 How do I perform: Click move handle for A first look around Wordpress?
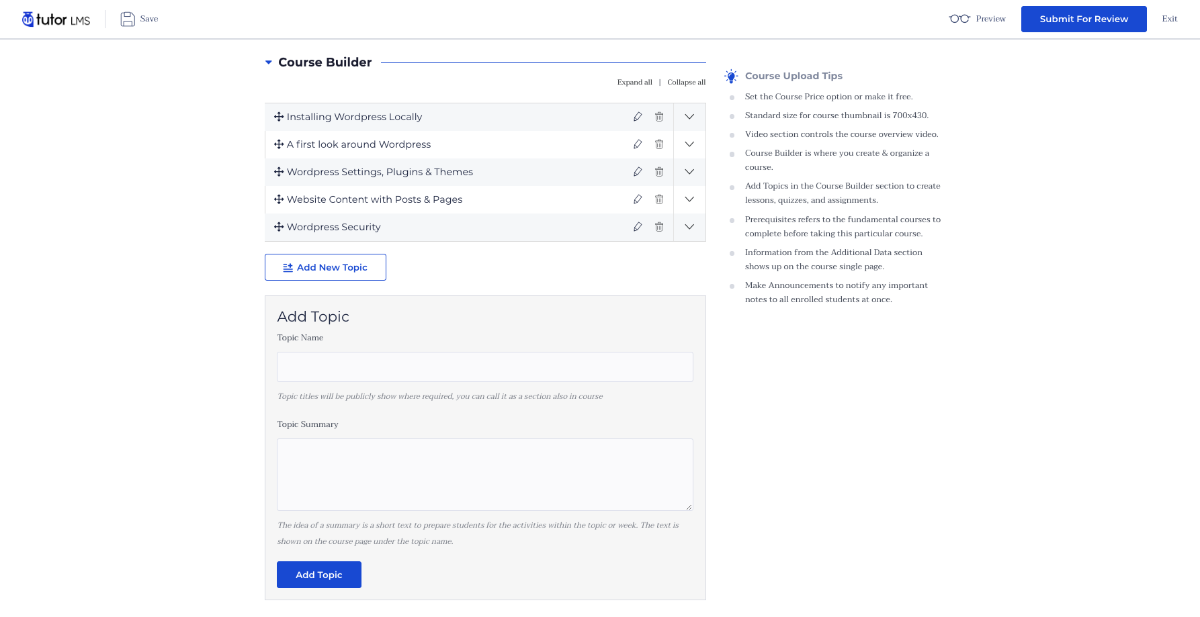(x=279, y=144)
